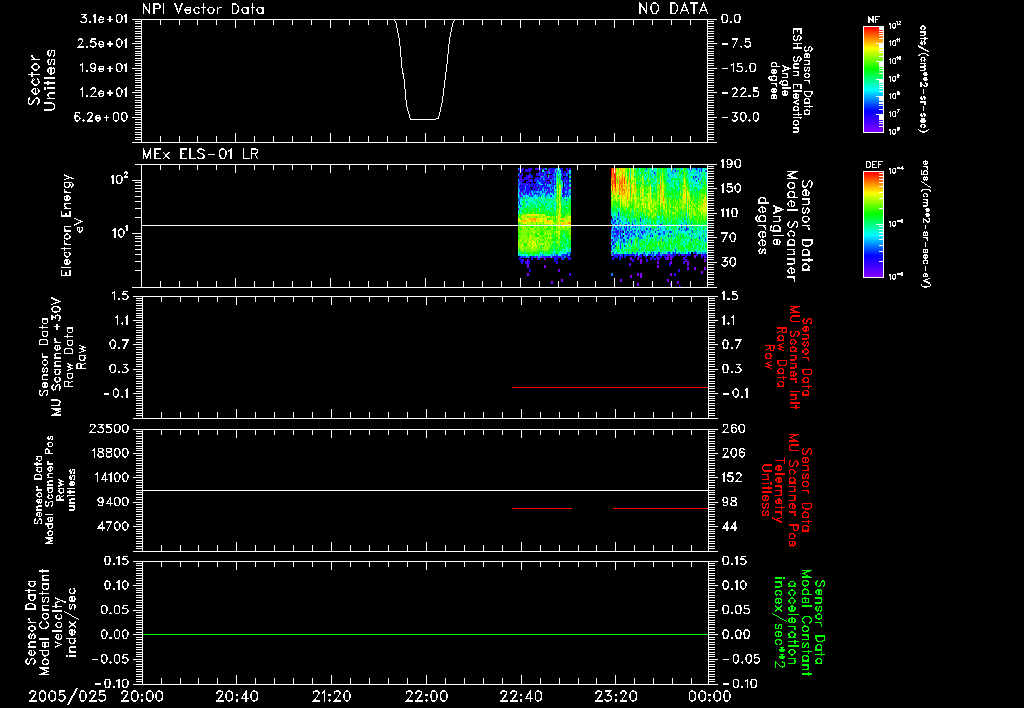Click the "98" telemetry tick value
The width and height of the screenshot is (1024, 708).
729,502
